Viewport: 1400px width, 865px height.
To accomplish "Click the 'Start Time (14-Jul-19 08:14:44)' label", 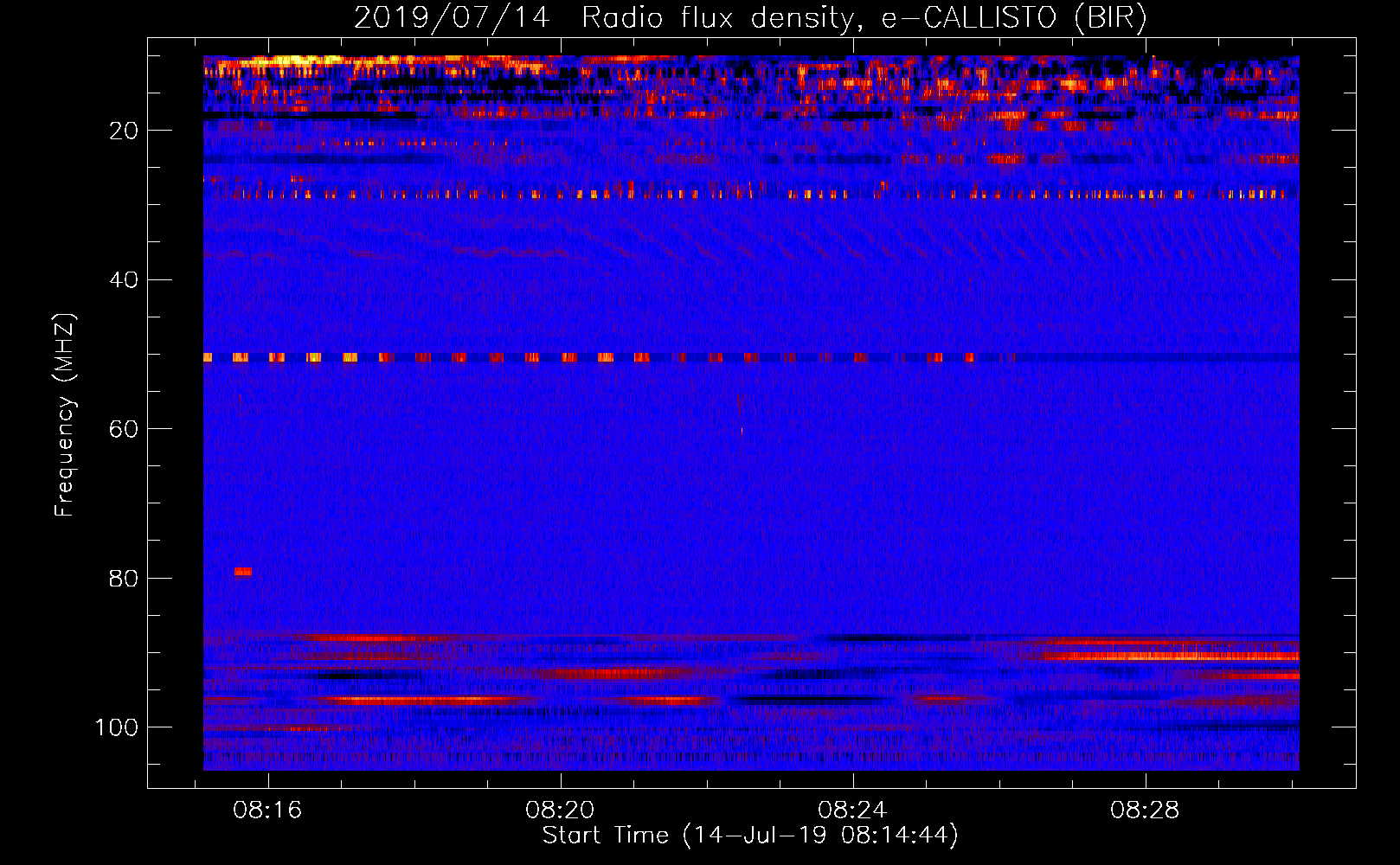I will coord(750,836).
